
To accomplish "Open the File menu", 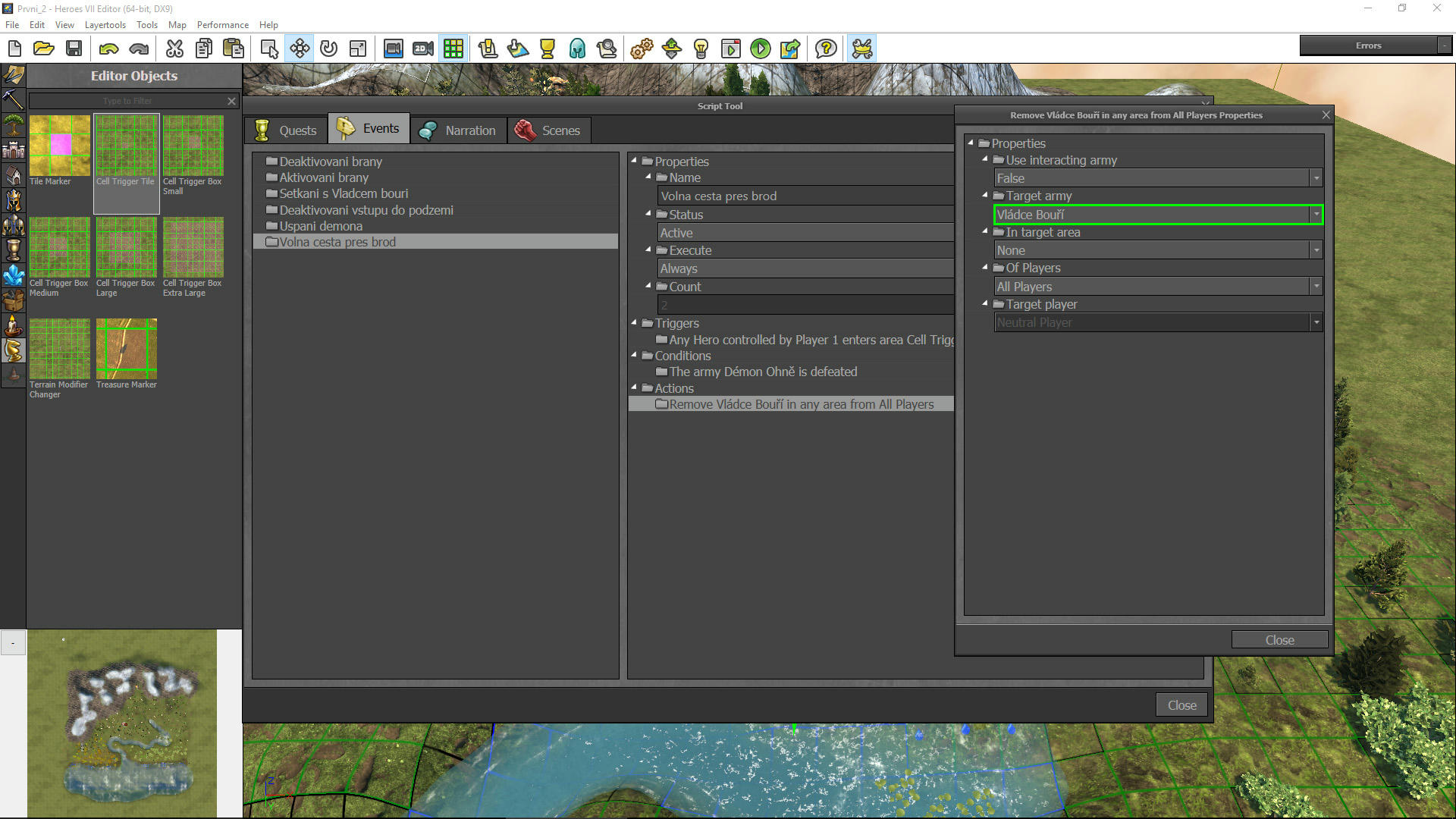I will (12, 25).
